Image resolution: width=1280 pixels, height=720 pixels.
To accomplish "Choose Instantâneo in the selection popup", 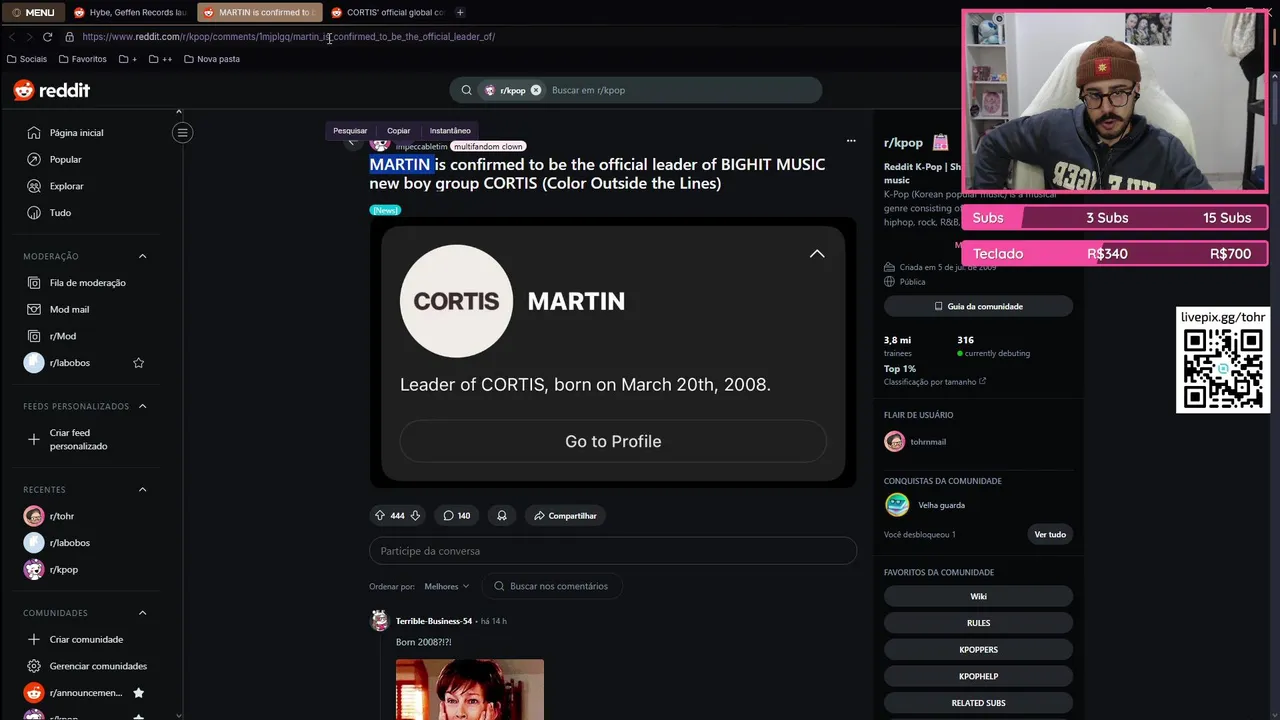I will [450, 131].
